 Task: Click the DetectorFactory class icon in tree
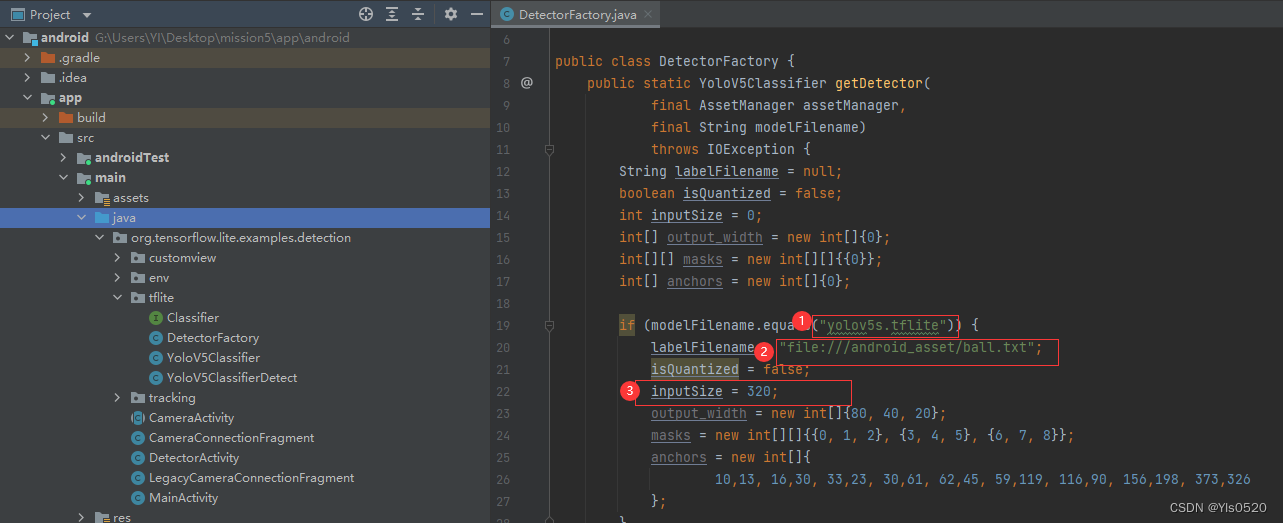(156, 338)
